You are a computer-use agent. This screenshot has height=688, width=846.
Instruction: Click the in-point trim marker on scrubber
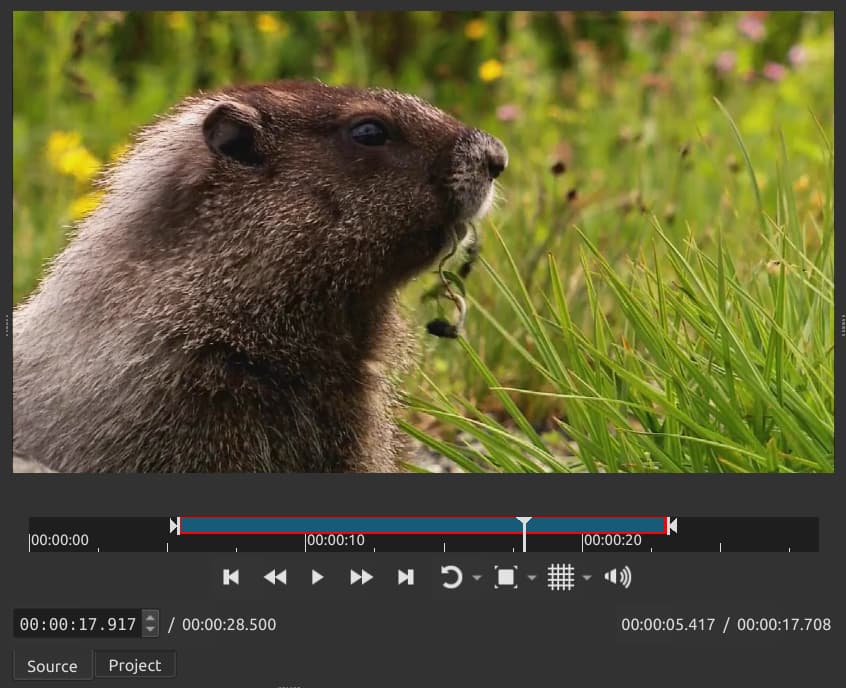(174, 525)
